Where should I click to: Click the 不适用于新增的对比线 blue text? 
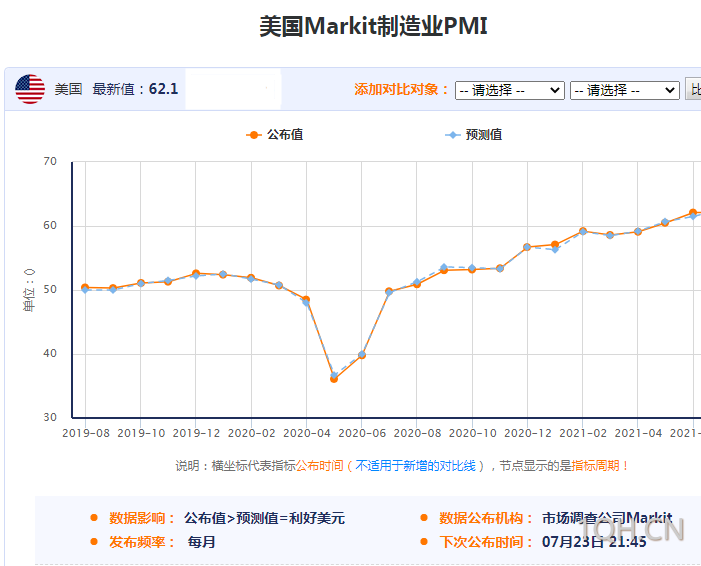pos(415,466)
